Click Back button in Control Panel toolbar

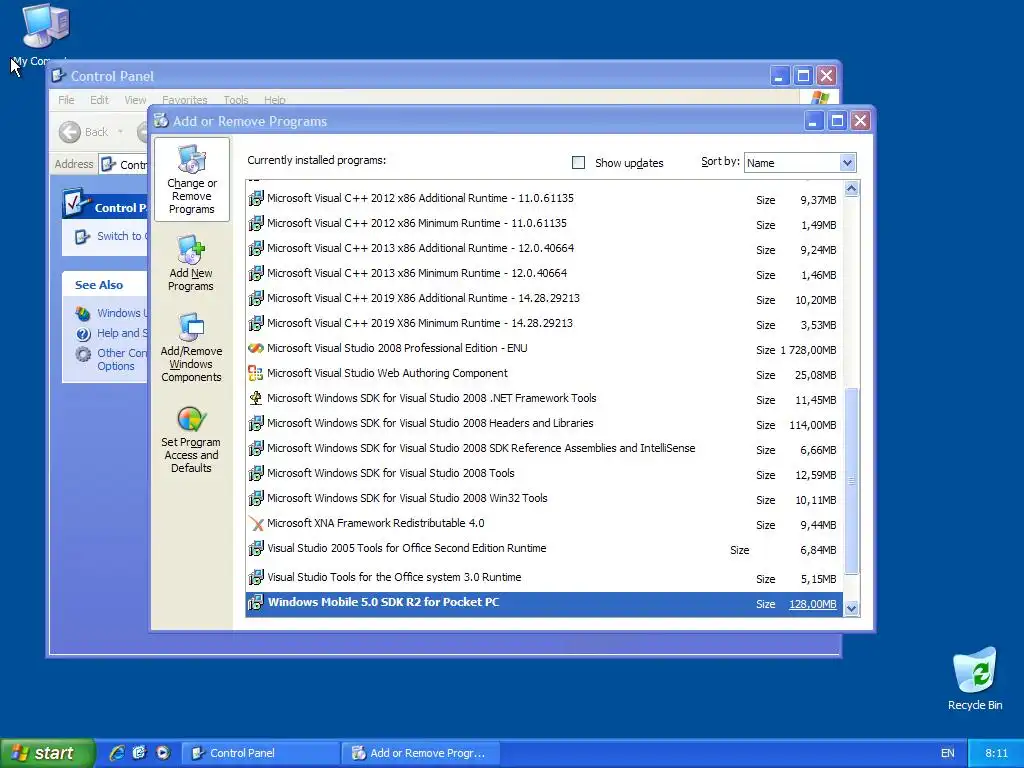coord(84,132)
